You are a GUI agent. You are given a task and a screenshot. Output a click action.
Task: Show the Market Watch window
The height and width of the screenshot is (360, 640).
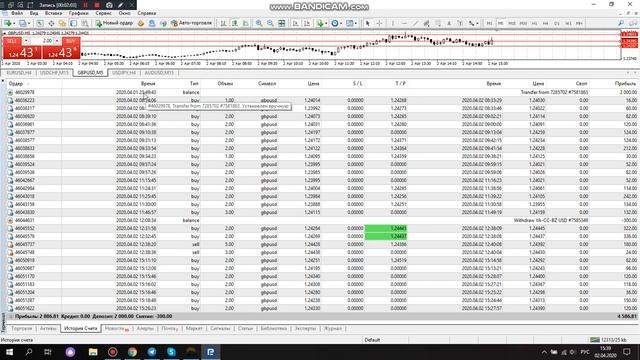(40, 23)
